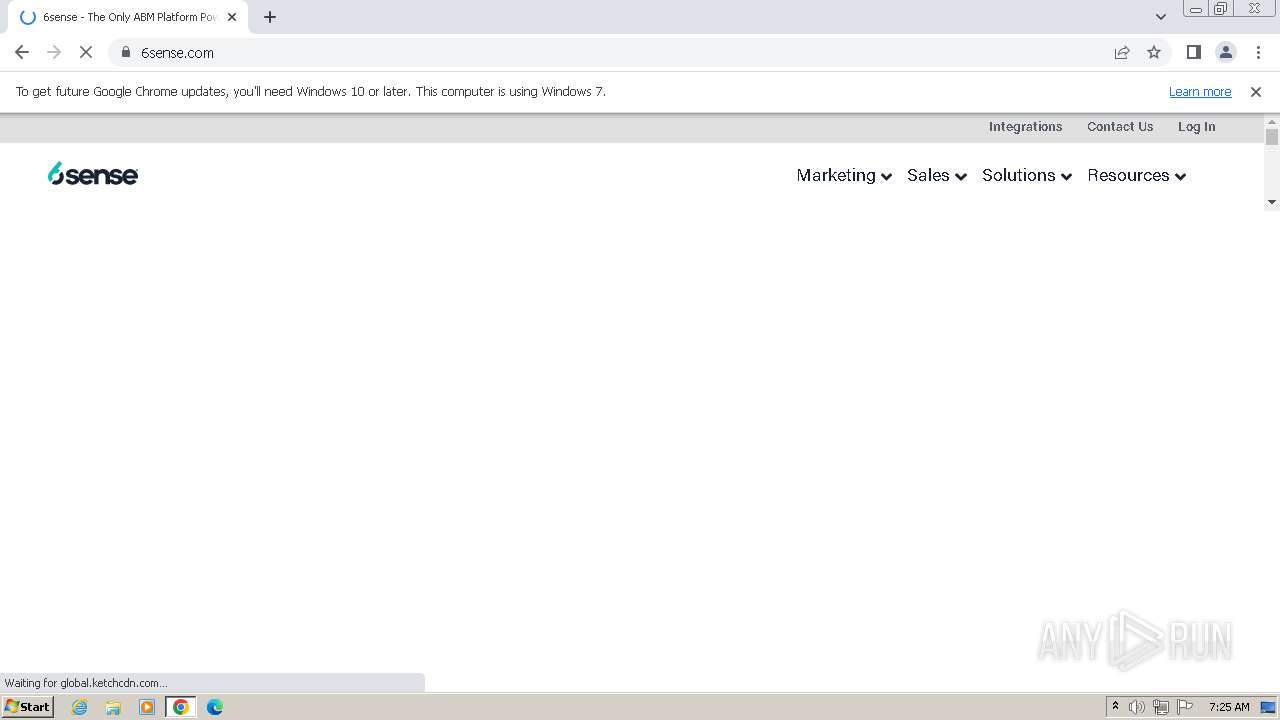The image size is (1280, 720).
Task: Click the forward navigation arrow
Action: [x=54, y=52]
